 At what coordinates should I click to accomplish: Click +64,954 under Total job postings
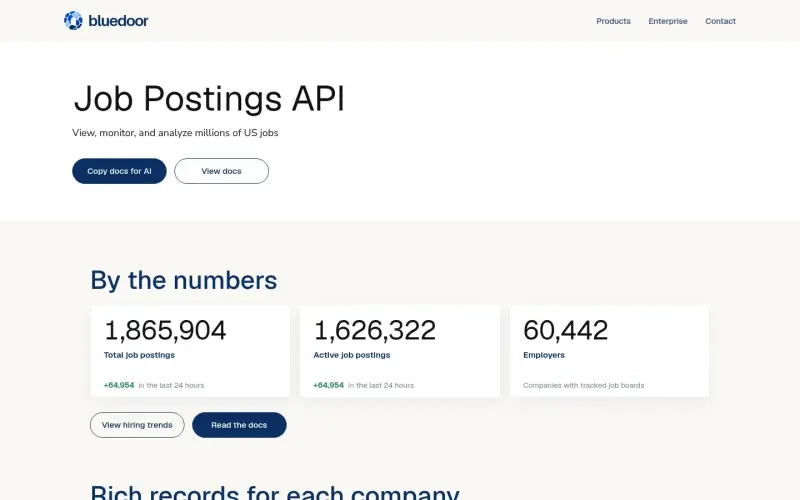click(x=119, y=385)
